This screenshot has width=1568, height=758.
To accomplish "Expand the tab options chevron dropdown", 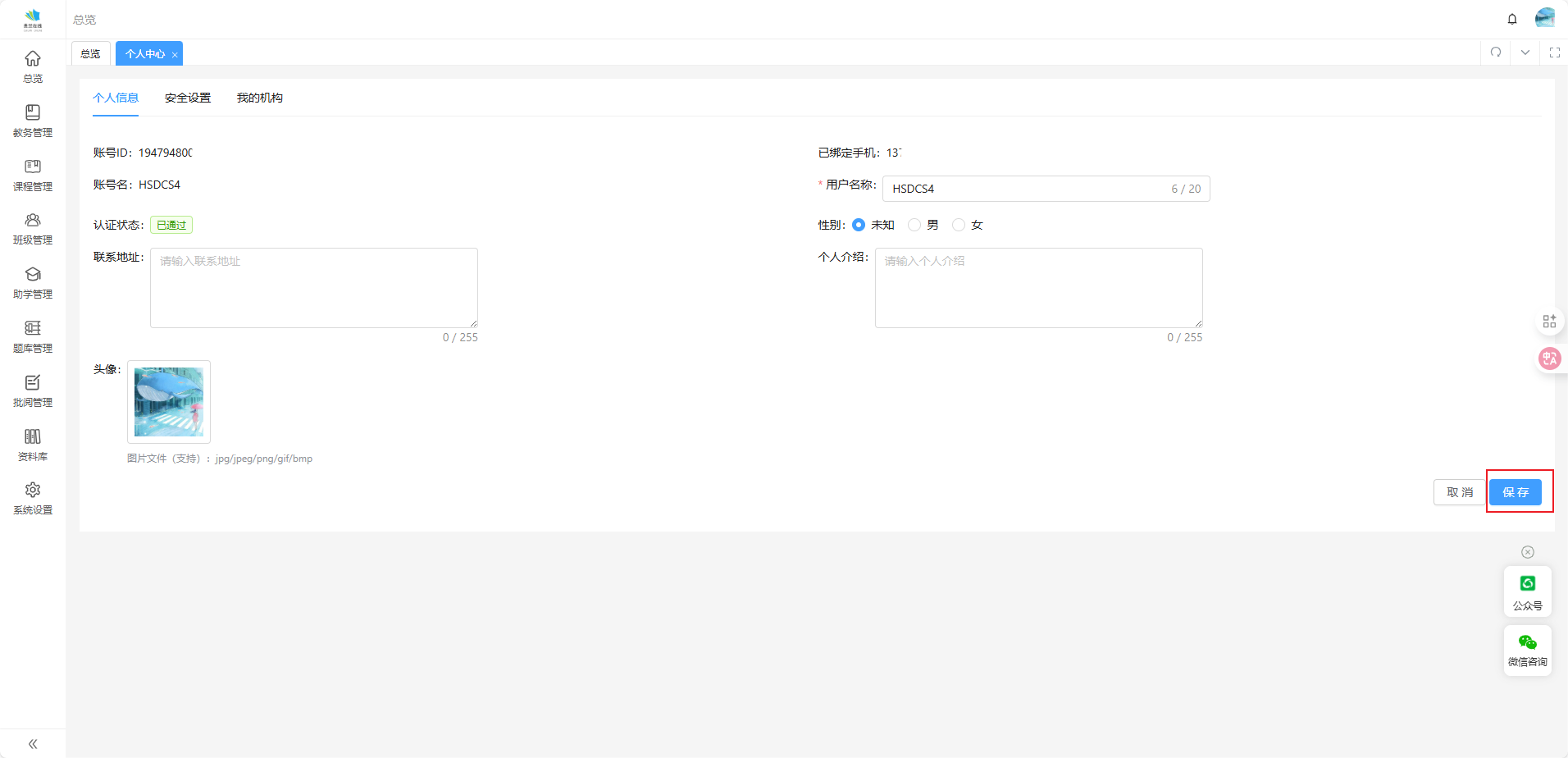I will pos(1525,53).
